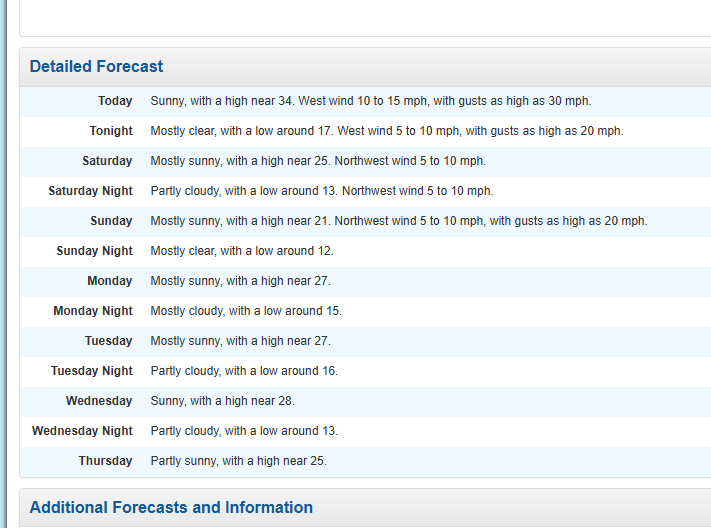The height and width of the screenshot is (528, 711).
Task: Click the Today forecast text with high near 34
Action: tap(371, 101)
